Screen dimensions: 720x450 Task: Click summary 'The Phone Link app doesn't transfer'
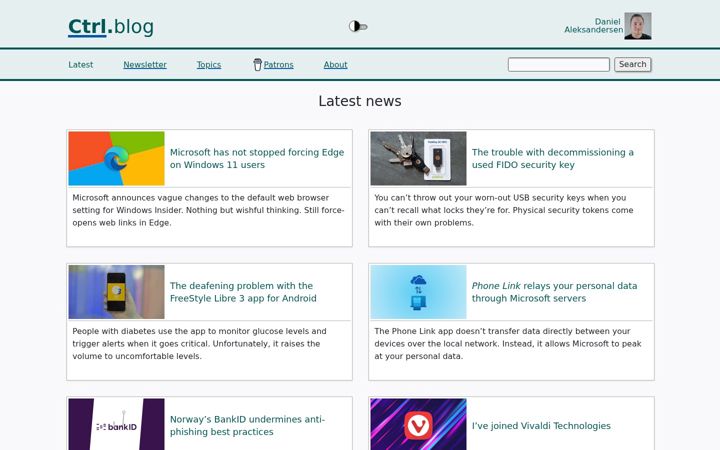click(508, 344)
